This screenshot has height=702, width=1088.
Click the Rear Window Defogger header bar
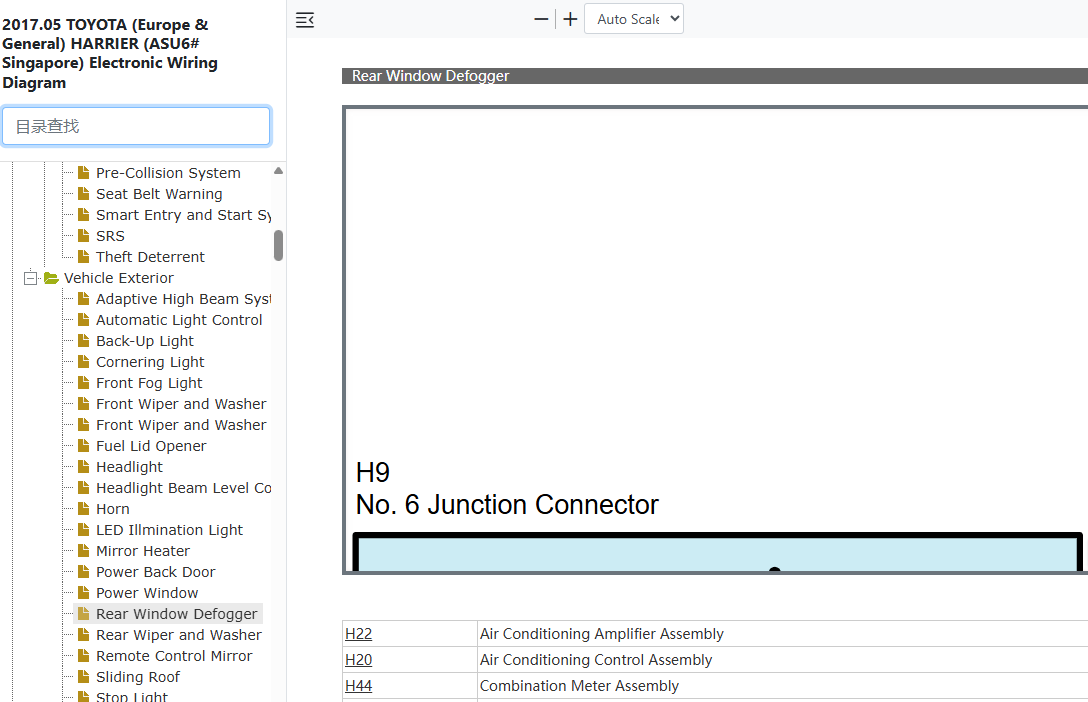click(x=715, y=76)
